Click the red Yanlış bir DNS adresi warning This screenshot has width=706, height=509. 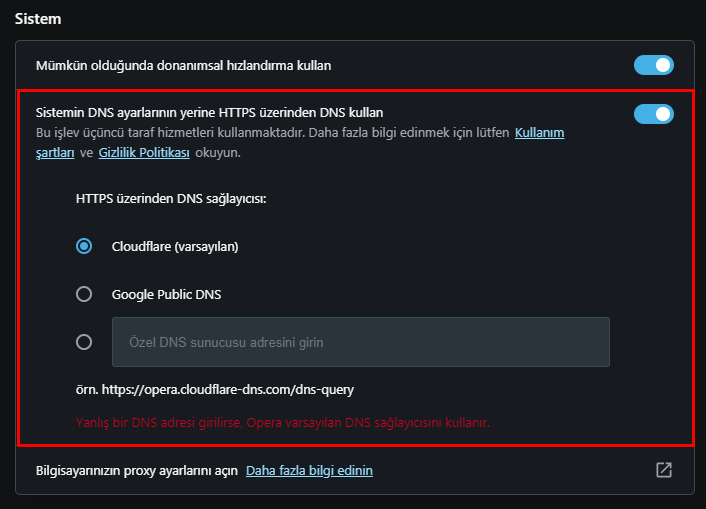pos(283,422)
